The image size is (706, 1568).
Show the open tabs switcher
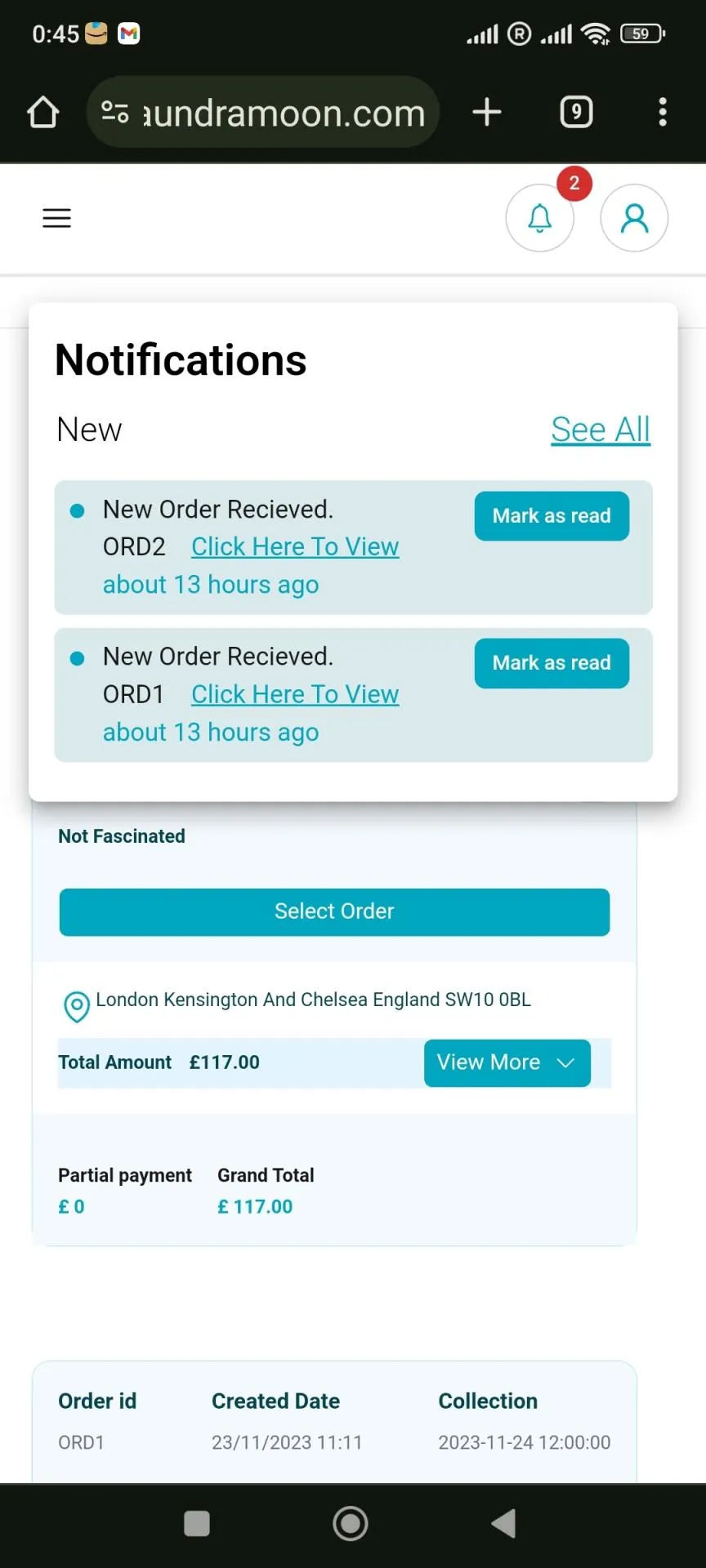pyautogui.click(x=576, y=112)
